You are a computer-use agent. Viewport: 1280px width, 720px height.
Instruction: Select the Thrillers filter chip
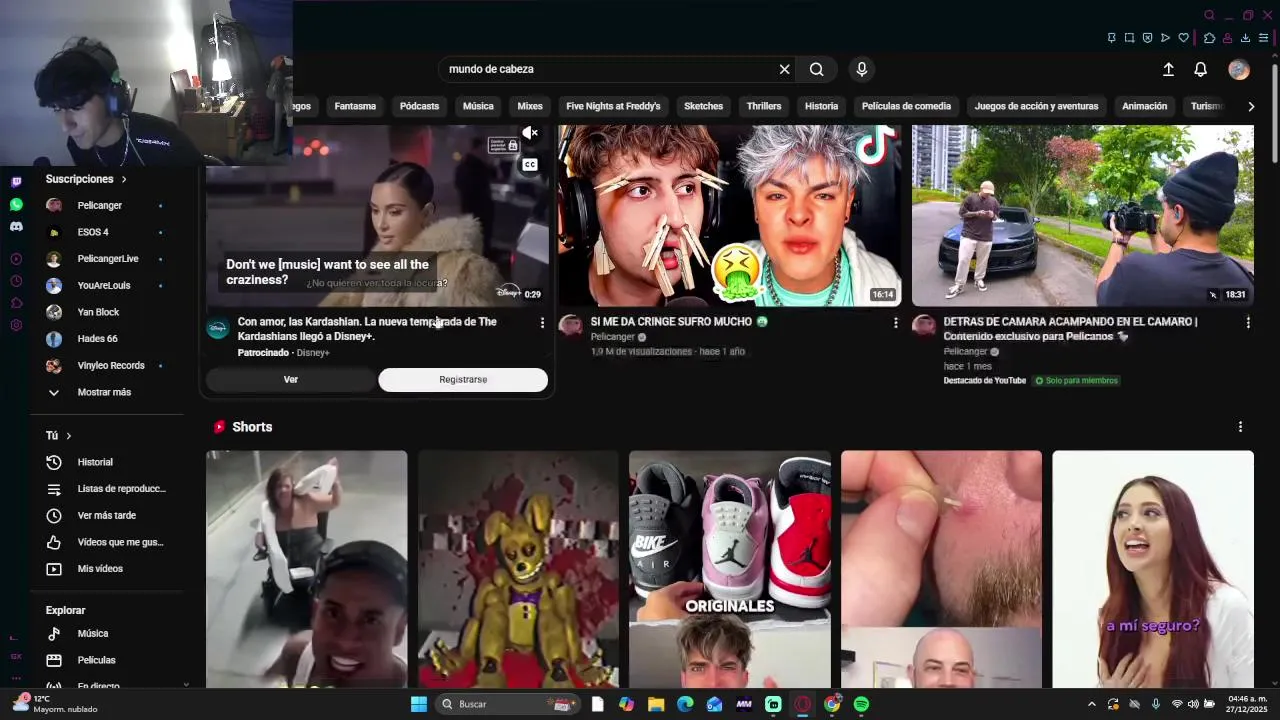(x=764, y=106)
